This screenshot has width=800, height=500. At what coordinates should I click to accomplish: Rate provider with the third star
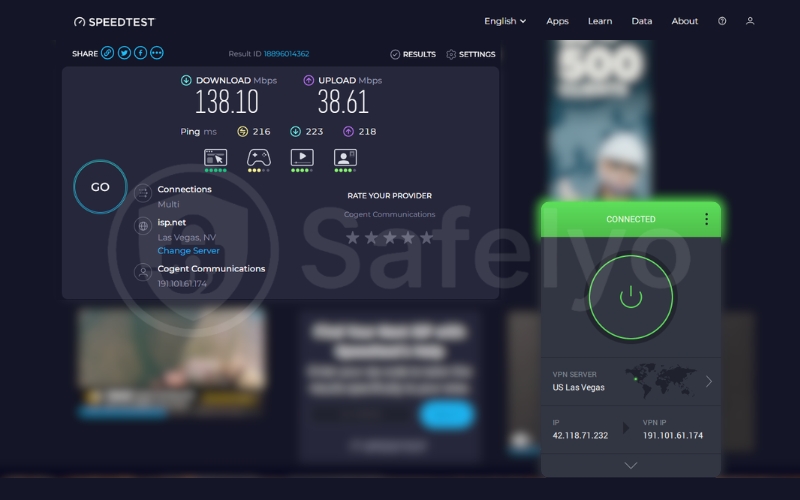click(x=389, y=237)
